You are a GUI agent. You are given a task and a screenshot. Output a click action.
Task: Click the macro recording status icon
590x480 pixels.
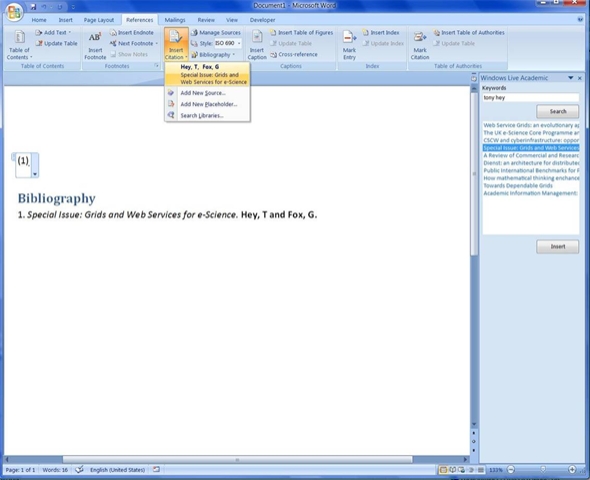pyautogui.click(x=156, y=469)
